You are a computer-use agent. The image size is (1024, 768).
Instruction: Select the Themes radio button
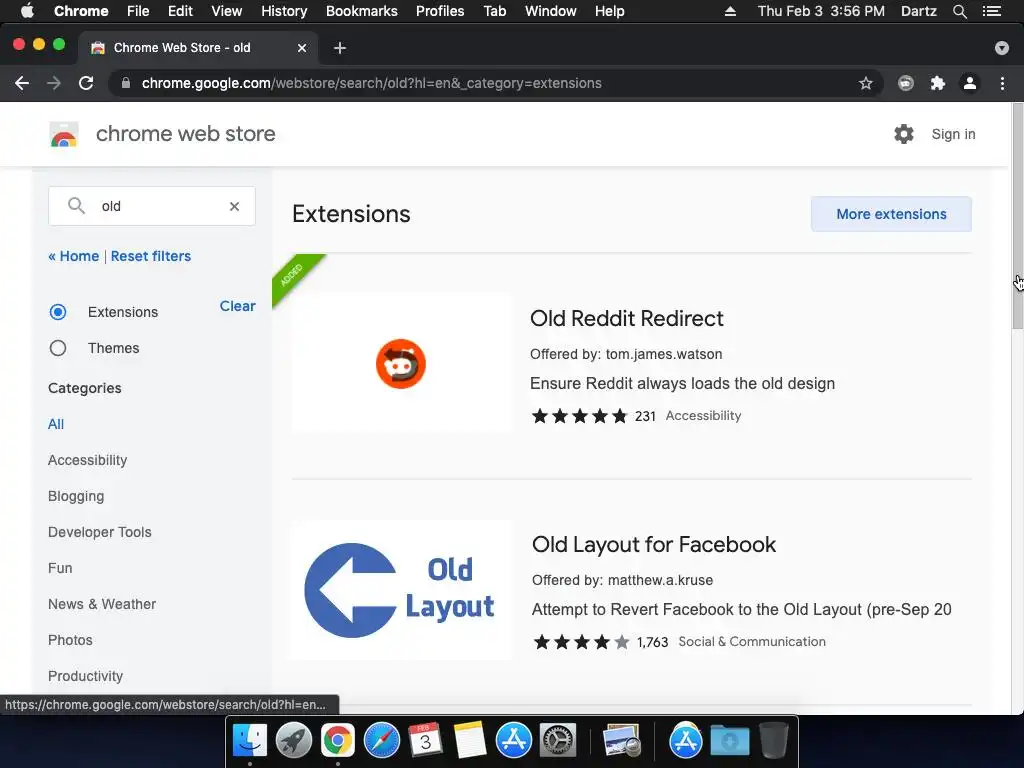[57, 348]
